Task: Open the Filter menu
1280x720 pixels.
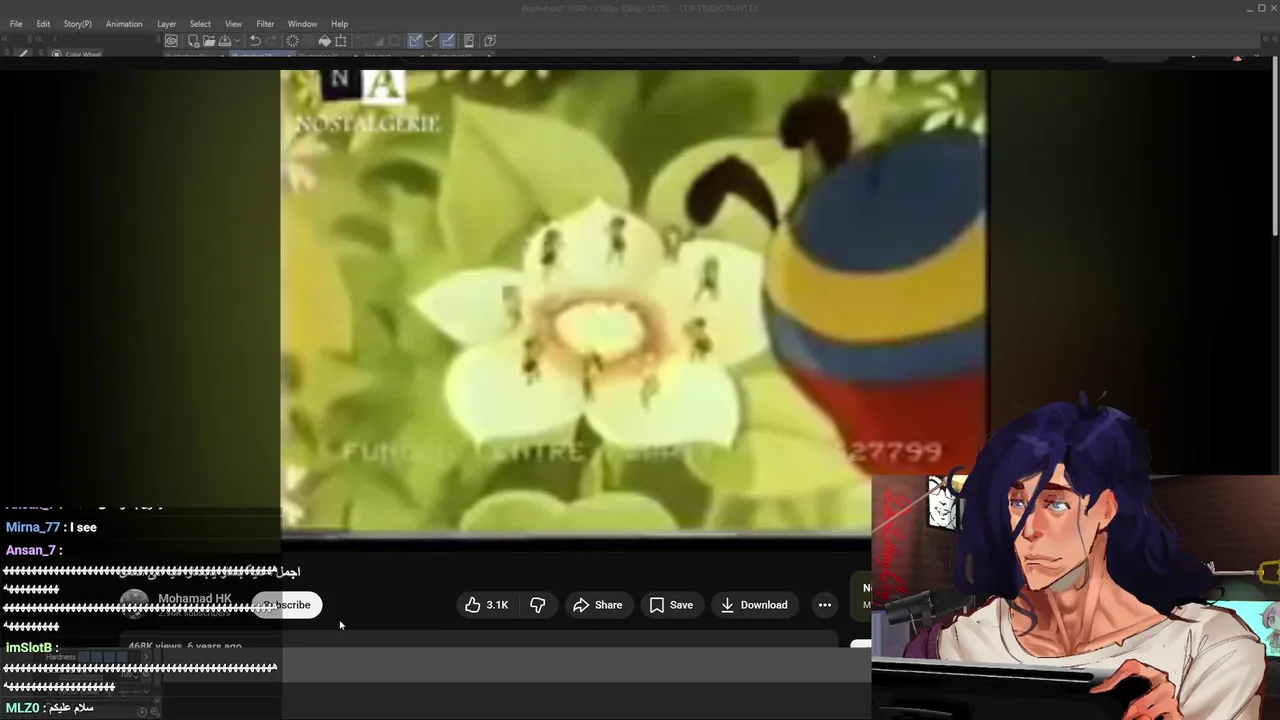Action: coord(265,24)
